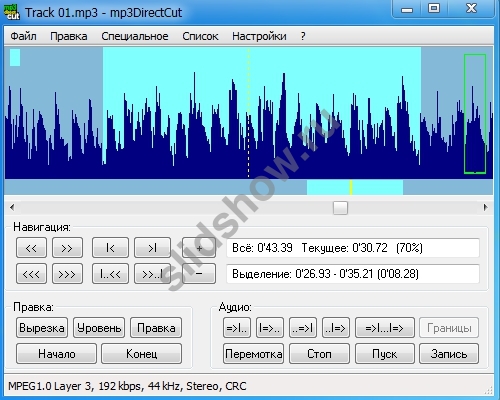Viewport: 500px width, 400px height.
Task: Open the Файл menu
Action: pyautogui.click(x=23, y=36)
